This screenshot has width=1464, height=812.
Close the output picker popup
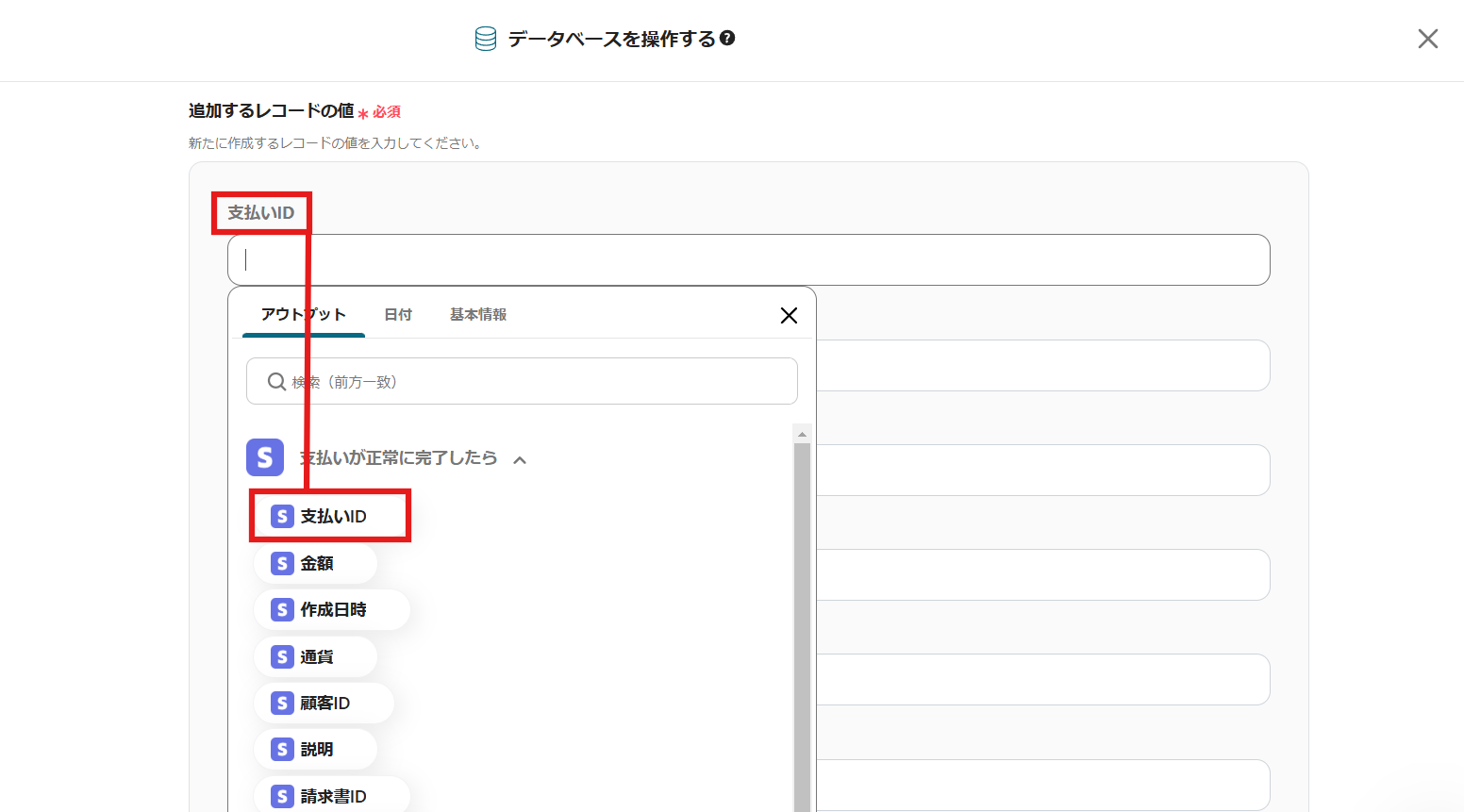pyautogui.click(x=790, y=315)
